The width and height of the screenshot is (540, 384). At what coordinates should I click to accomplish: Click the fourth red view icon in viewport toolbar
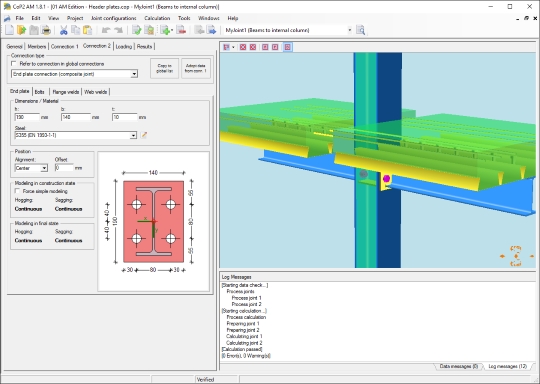(275, 47)
